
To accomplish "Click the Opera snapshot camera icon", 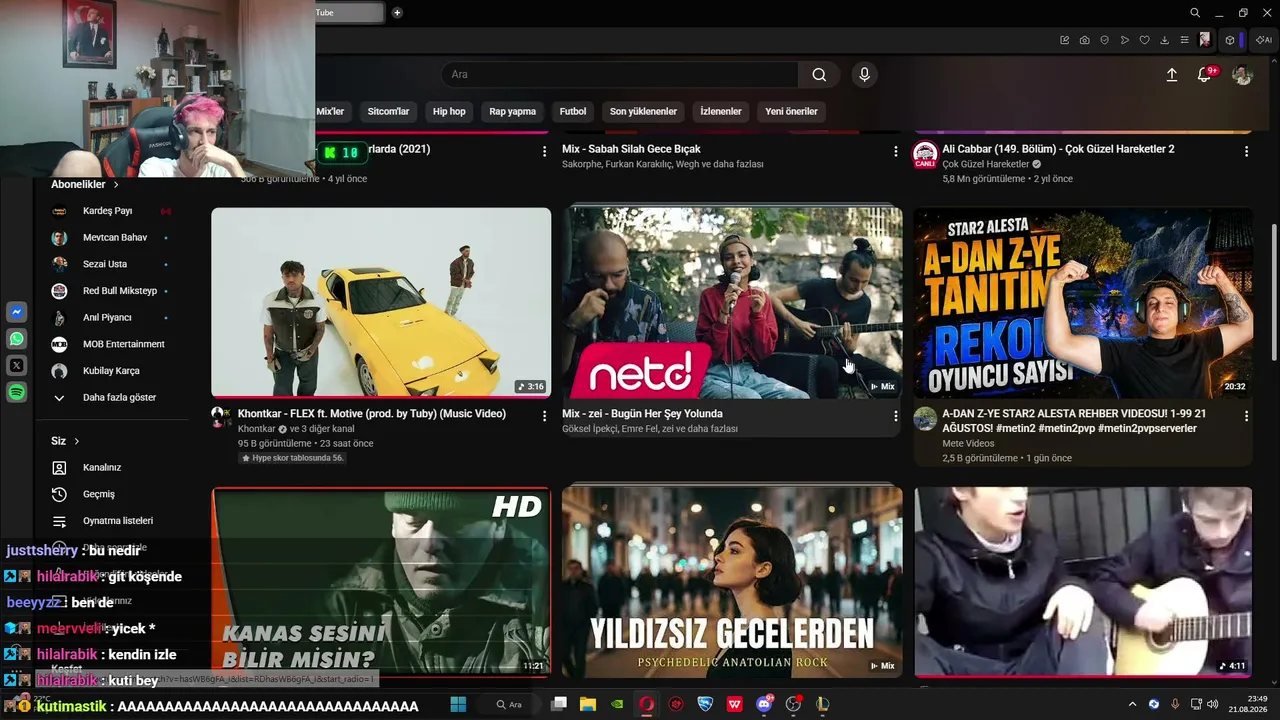I will (x=1085, y=40).
